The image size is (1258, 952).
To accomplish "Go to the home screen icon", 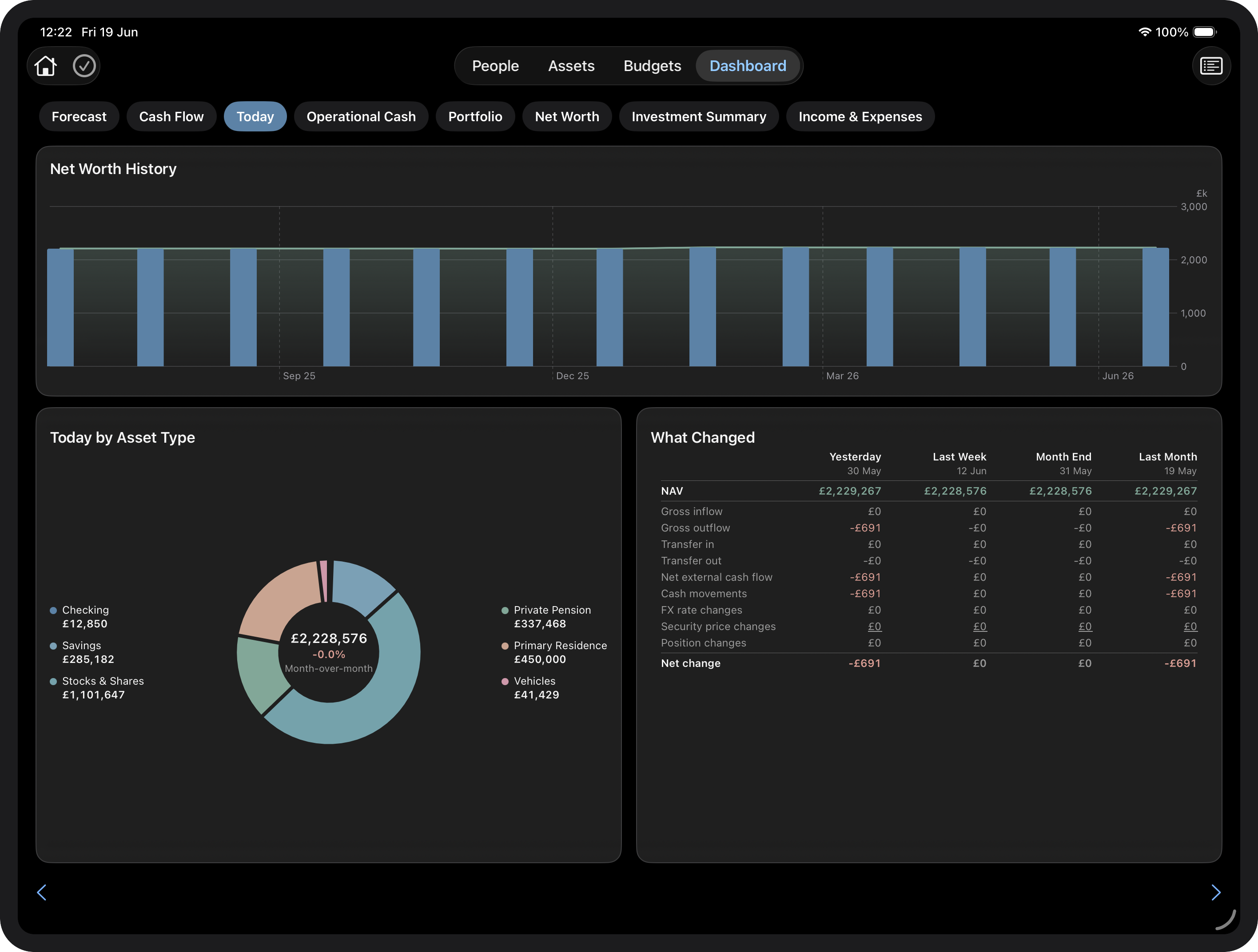I will (45, 66).
